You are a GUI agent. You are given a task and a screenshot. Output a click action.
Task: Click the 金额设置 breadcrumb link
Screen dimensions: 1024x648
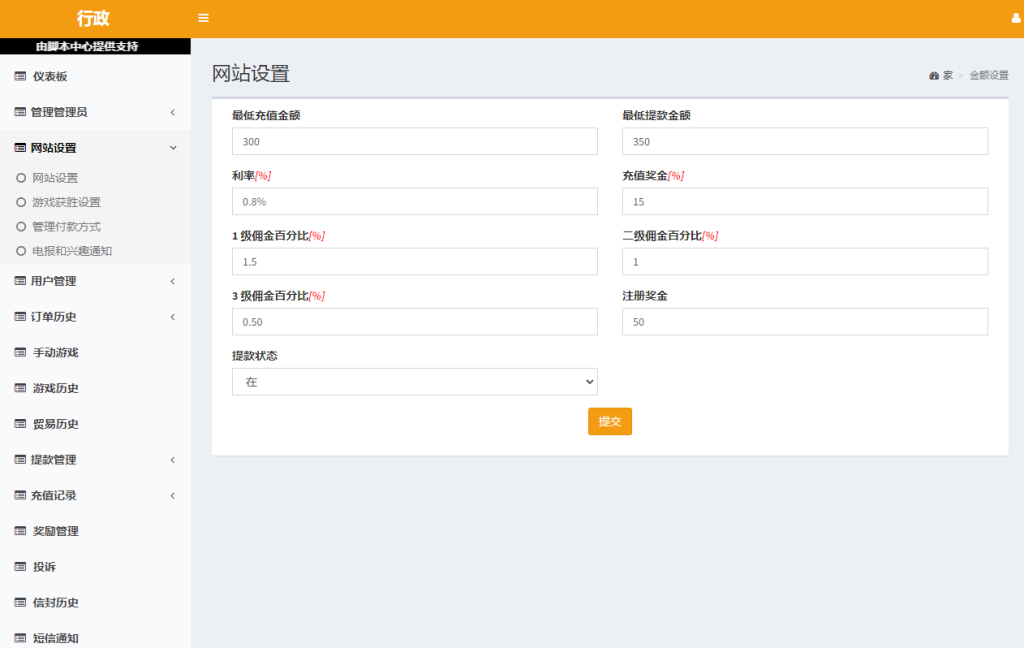coord(988,75)
